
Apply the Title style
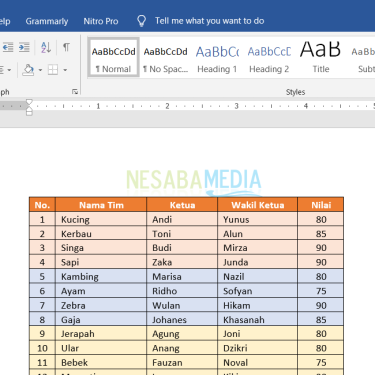tap(321, 58)
